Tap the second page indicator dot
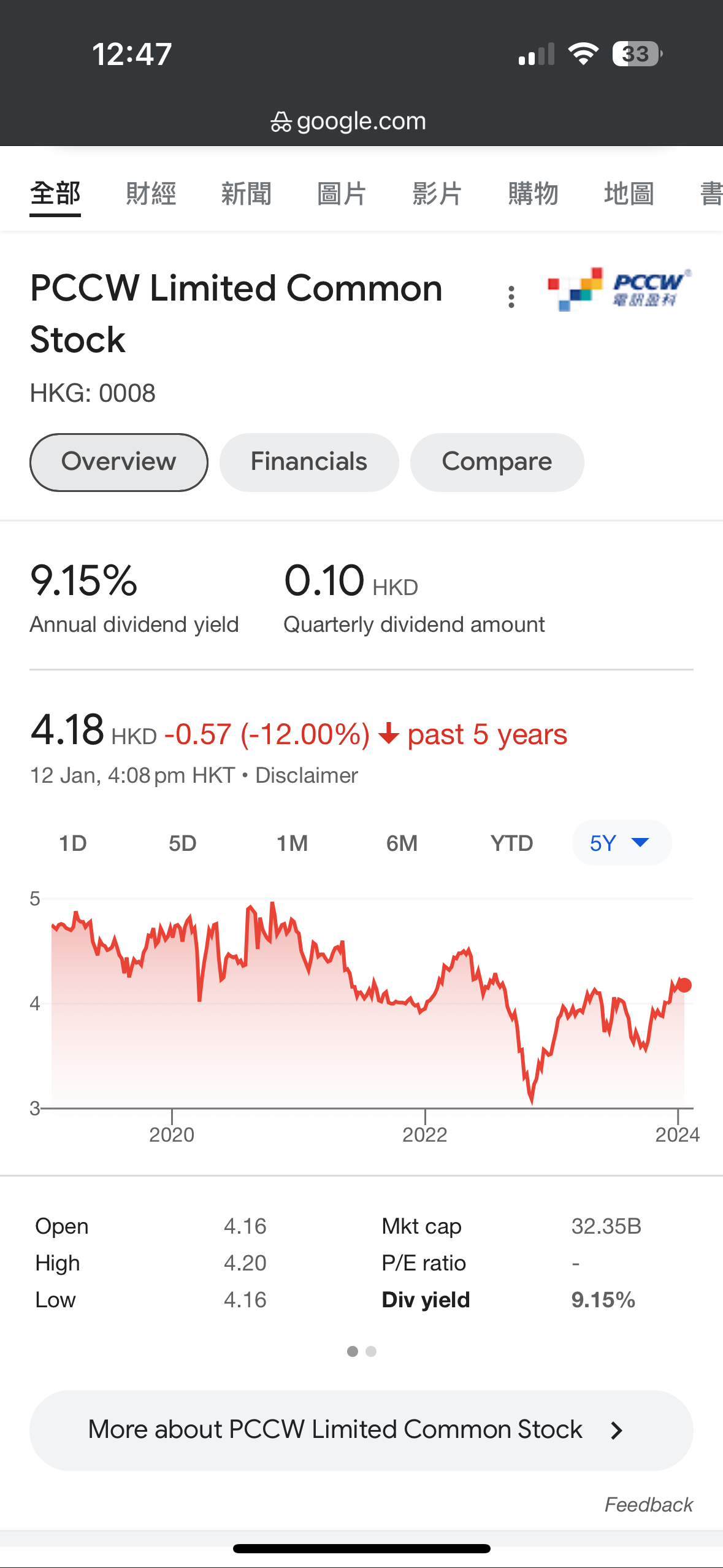This screenshot has width=723, height=1568. (371, 1351)
